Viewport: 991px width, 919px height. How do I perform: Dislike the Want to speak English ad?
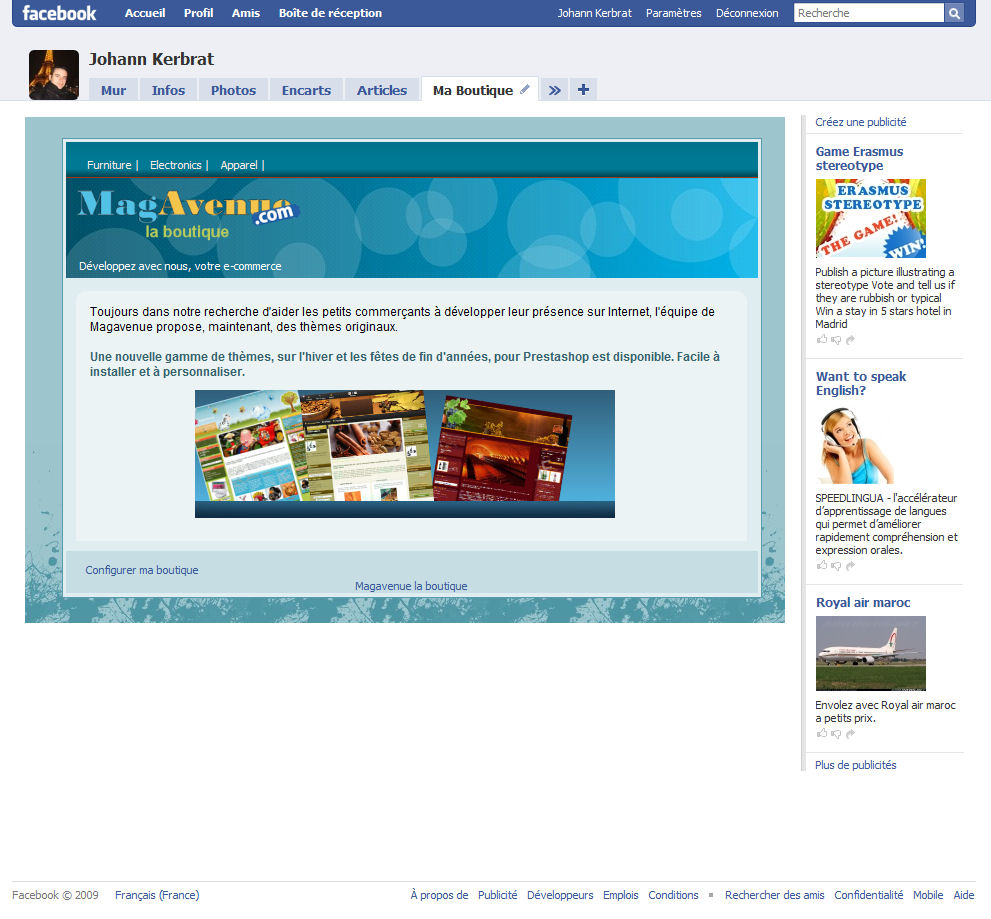836,566
